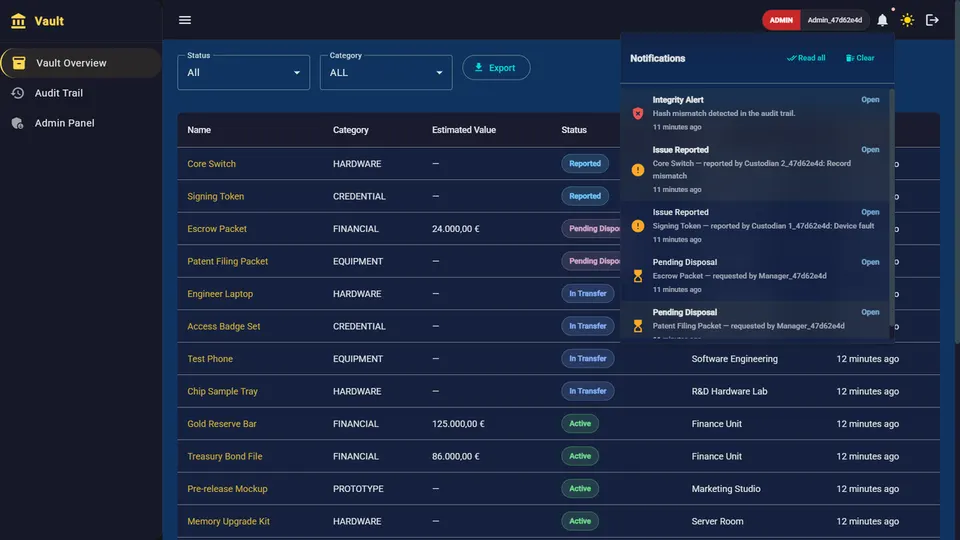Screen dimensions: 960x540
Task: Click the Software Engineering cell
Action: tap(735, 359)
